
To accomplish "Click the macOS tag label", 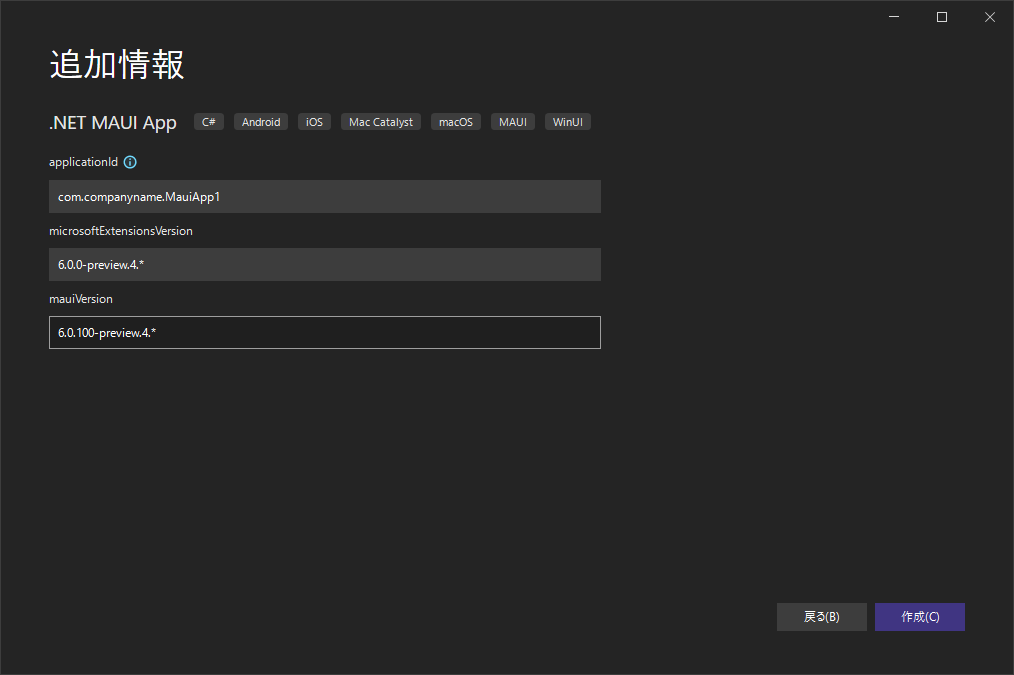I will click(x=456, y=122).
